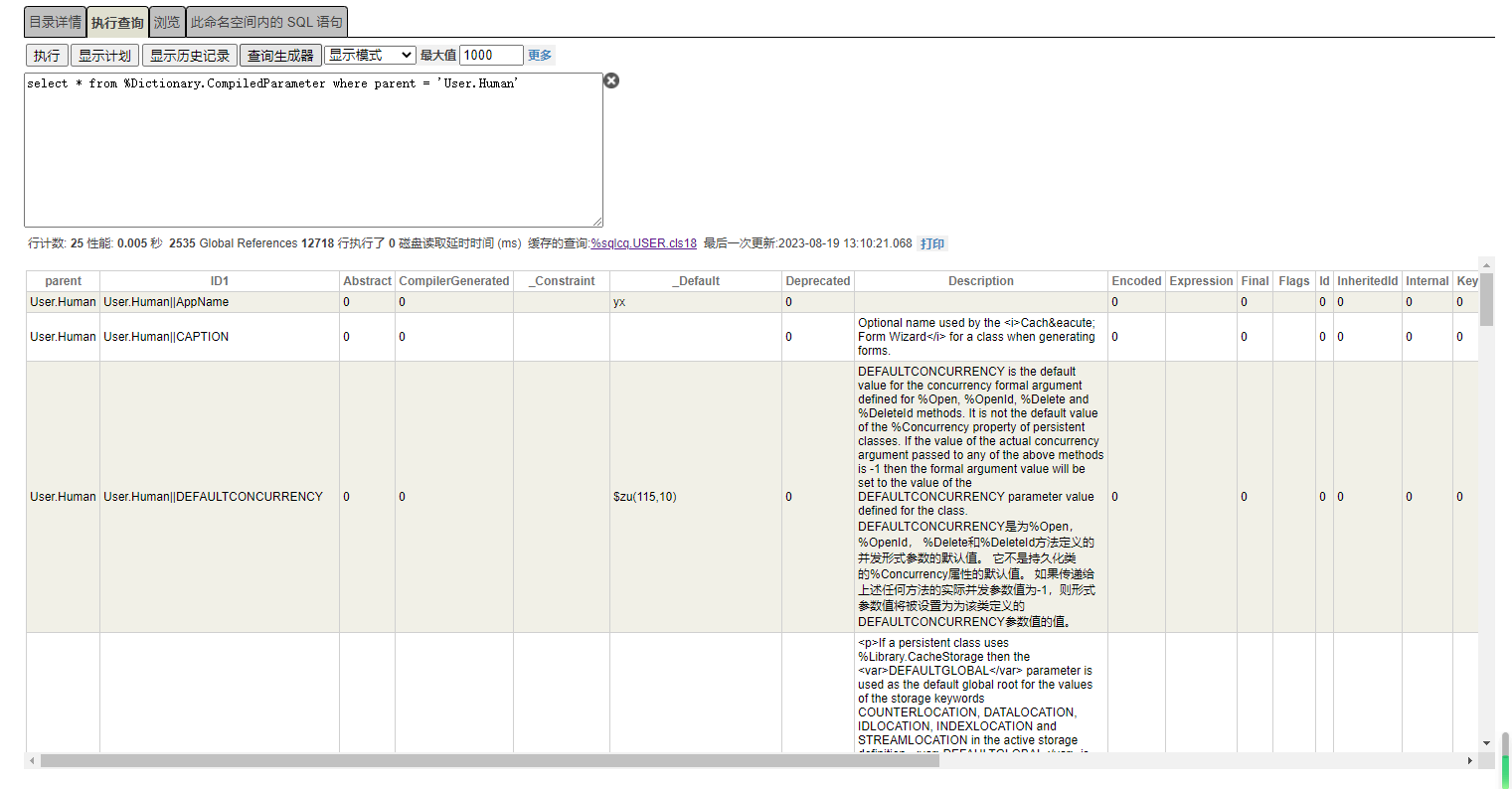Image resolution: width=1512 pixels, height=789 pixels.
Task: Click the CAPTION description text
Action: (979, 337)
